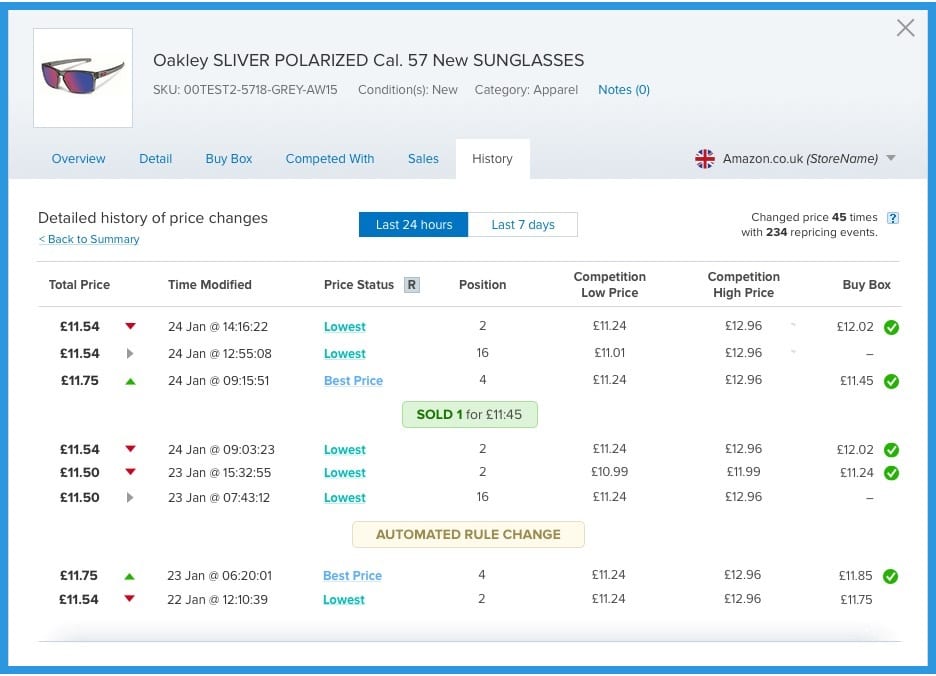The image size is (936, 676).
Task: Open Notes (0) link
Action: tap(624, 90)
